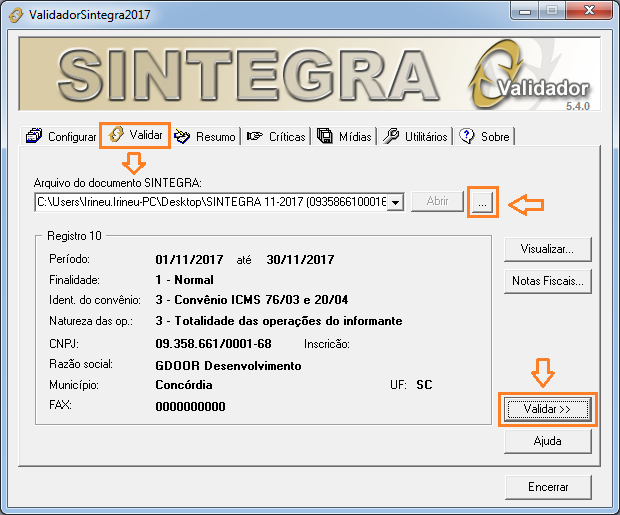620x515 pixels.
Task: Switch to the Validar tab
Action: point(135,135)
